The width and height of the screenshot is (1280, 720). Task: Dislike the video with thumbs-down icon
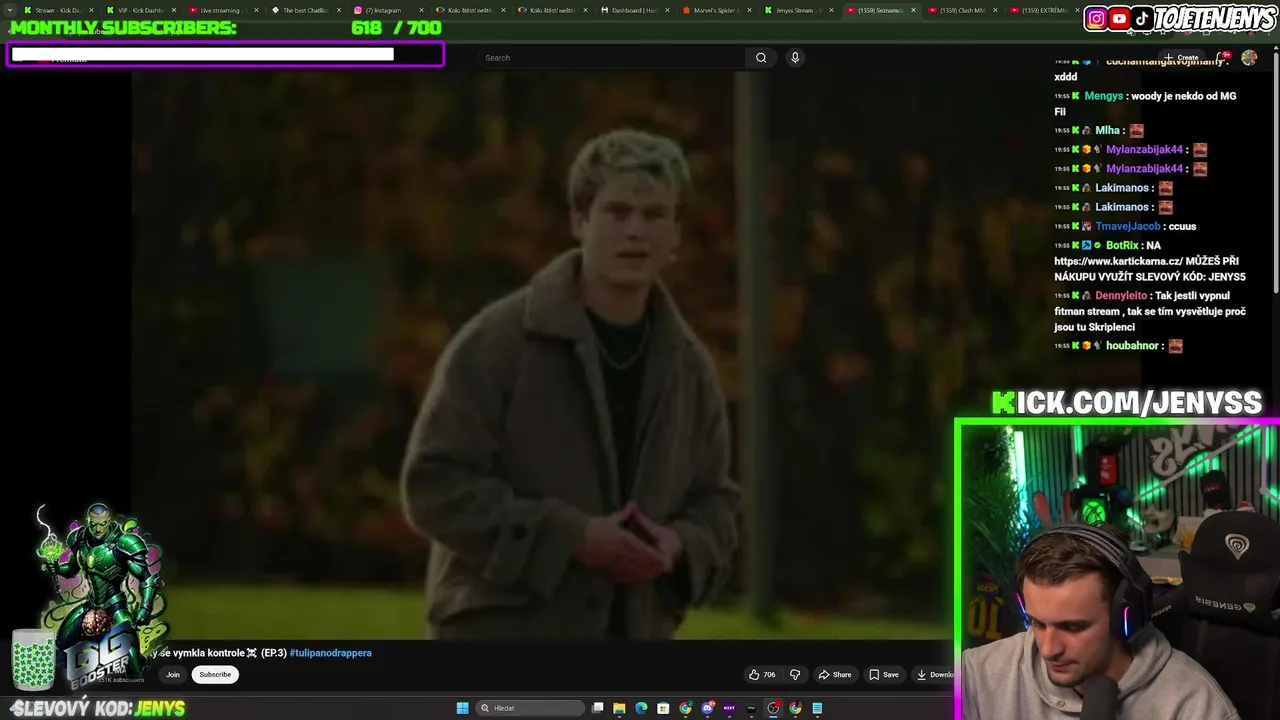pos(795,675)
